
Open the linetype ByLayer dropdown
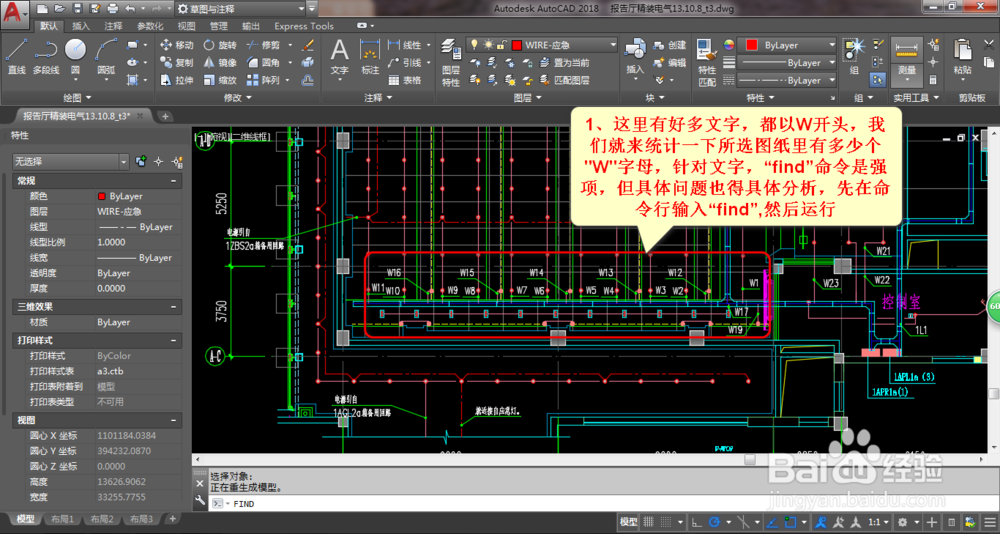(787, 80)
